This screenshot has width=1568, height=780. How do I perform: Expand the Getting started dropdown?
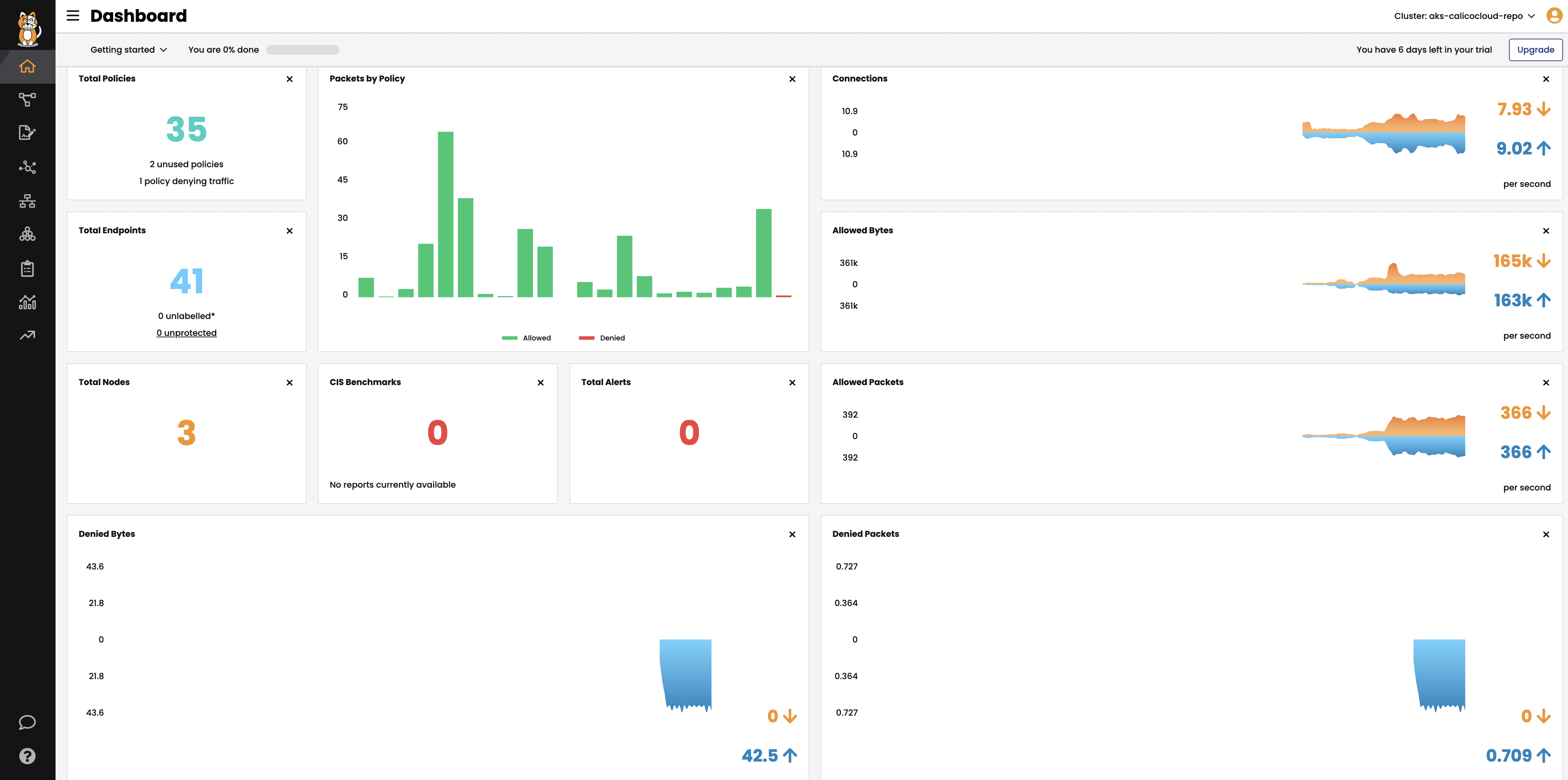pos(128,50)
